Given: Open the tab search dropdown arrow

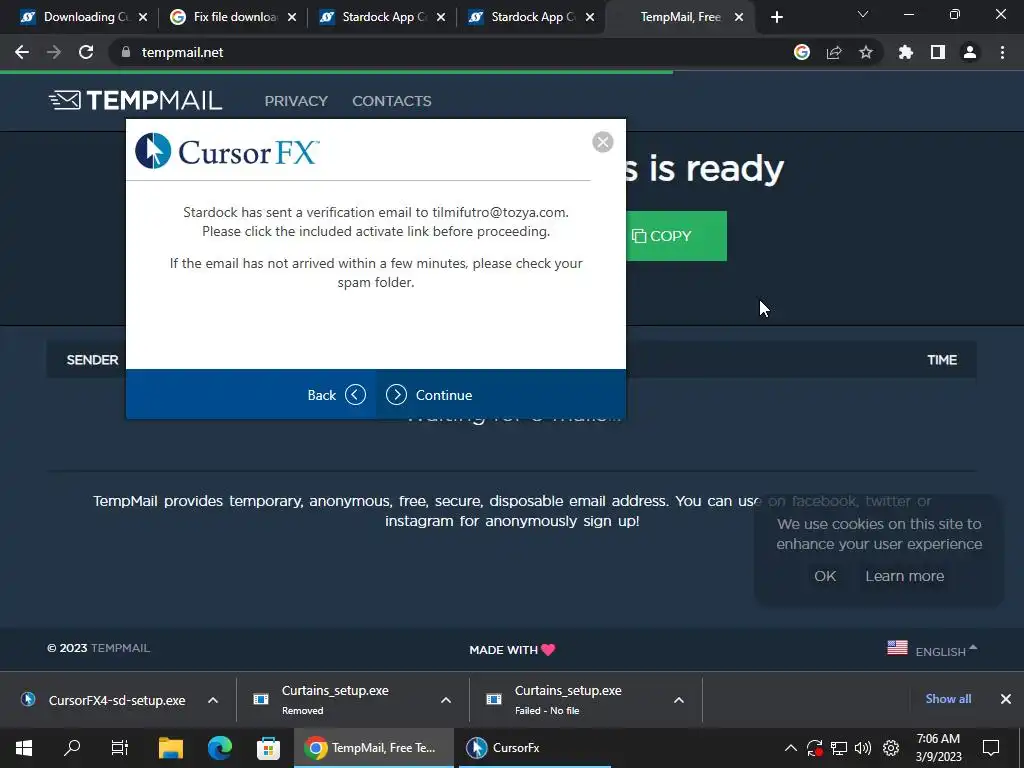Looking at the screenshot, I should 863,14.
